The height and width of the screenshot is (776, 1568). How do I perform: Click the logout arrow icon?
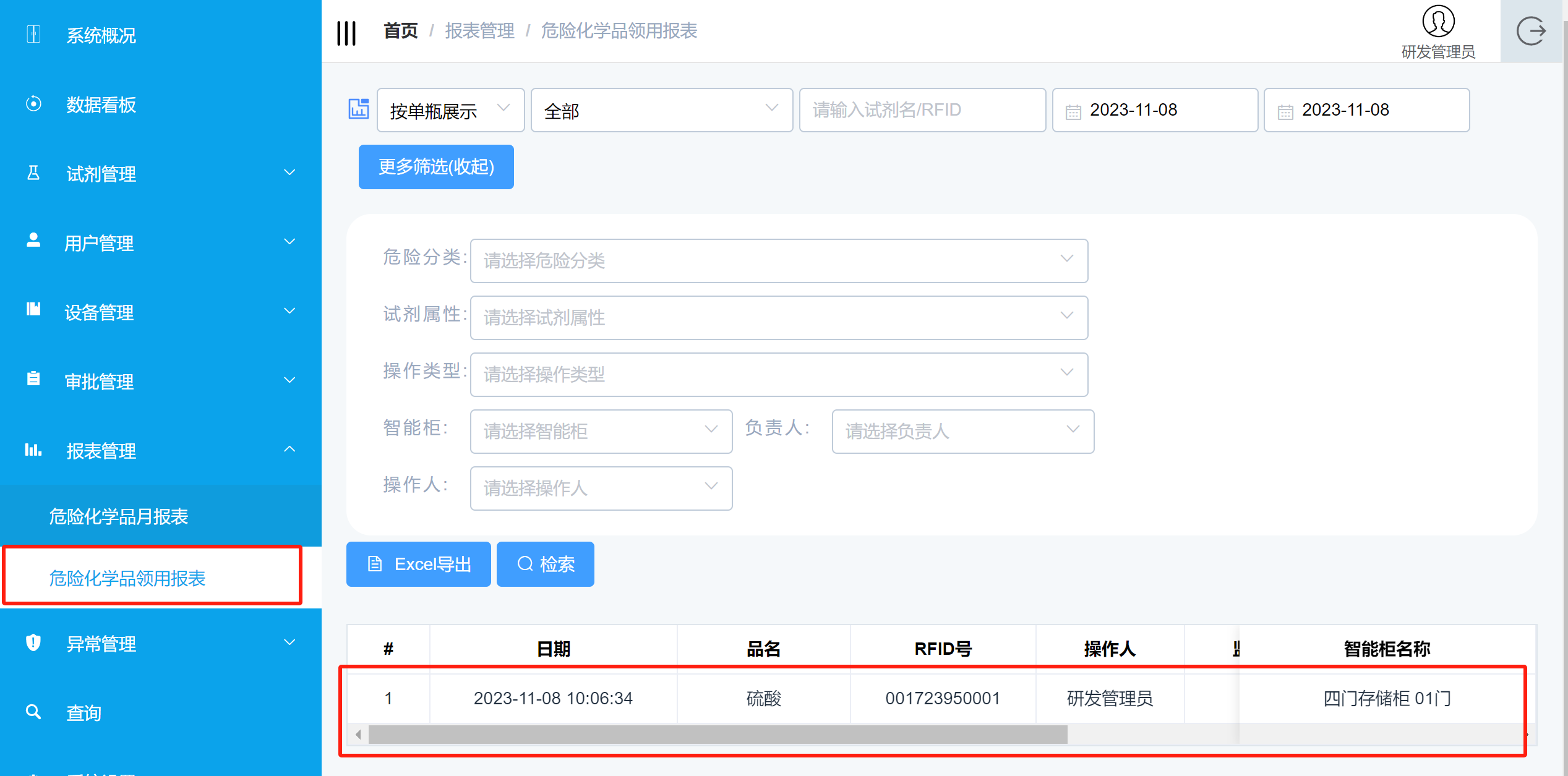(1531, 31)
